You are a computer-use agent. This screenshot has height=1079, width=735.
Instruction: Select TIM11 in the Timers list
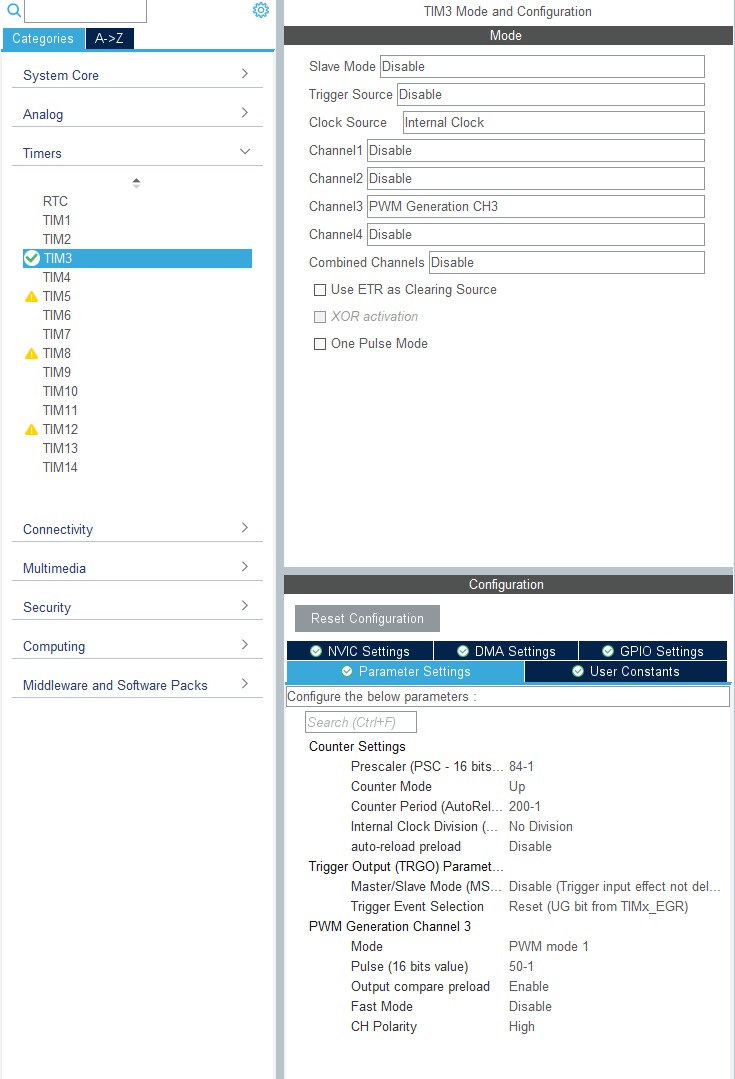pyautogui.click(x=60, y=410)
